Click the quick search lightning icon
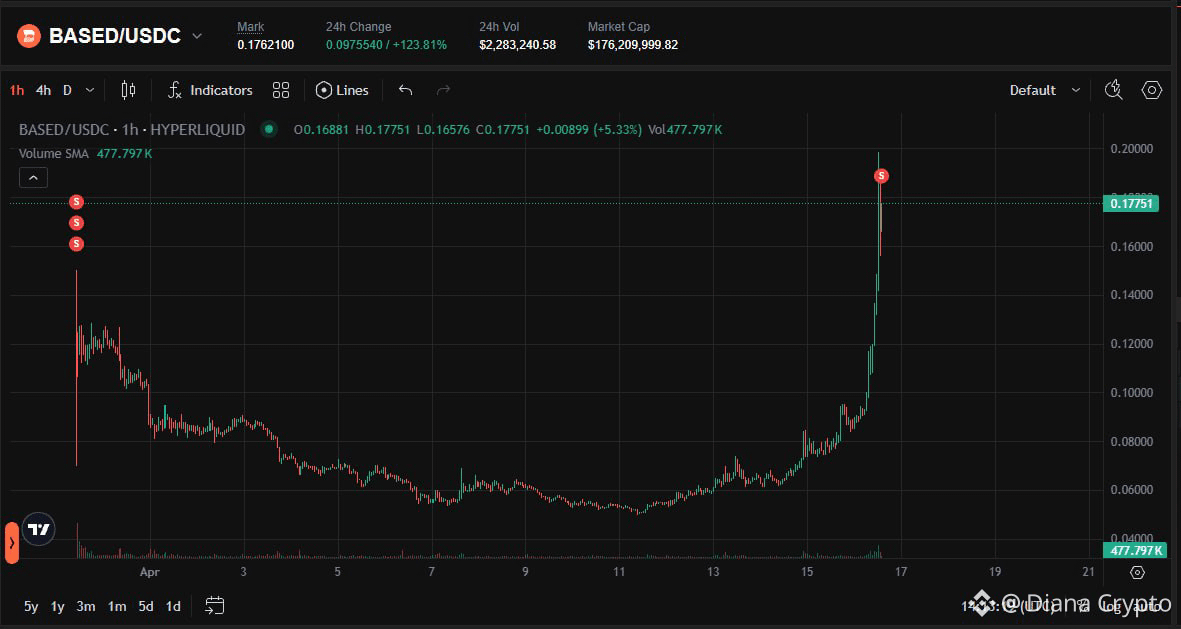 pyautogui.click(x=1113, y=90)
